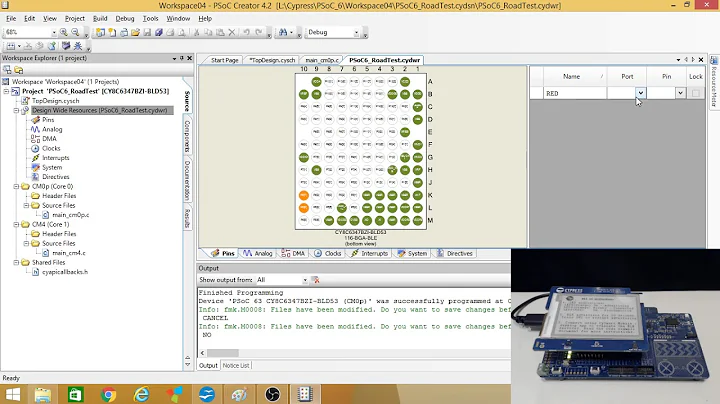Image resolution: width=720 pixels, height=404 pixels.
Task: Open the Debug configuration dropdown
Action: pyautogui.click(x=356, y=32)
